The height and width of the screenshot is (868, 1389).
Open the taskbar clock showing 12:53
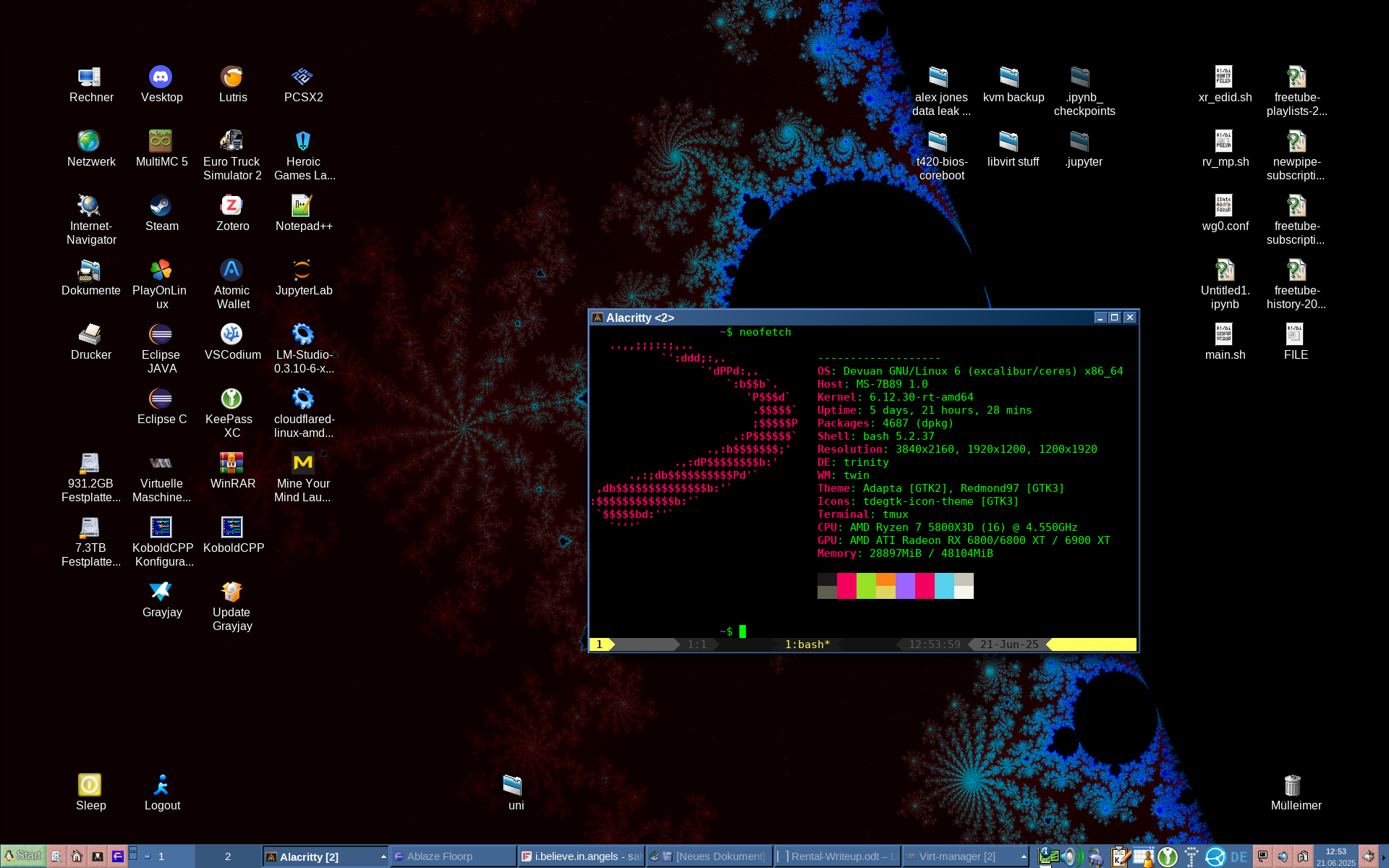(x=1336, y=856)
